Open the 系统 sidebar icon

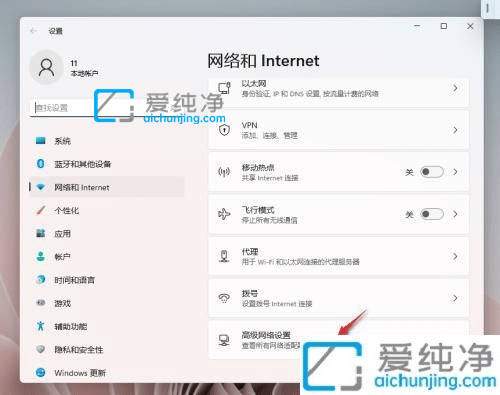point(41,141)
